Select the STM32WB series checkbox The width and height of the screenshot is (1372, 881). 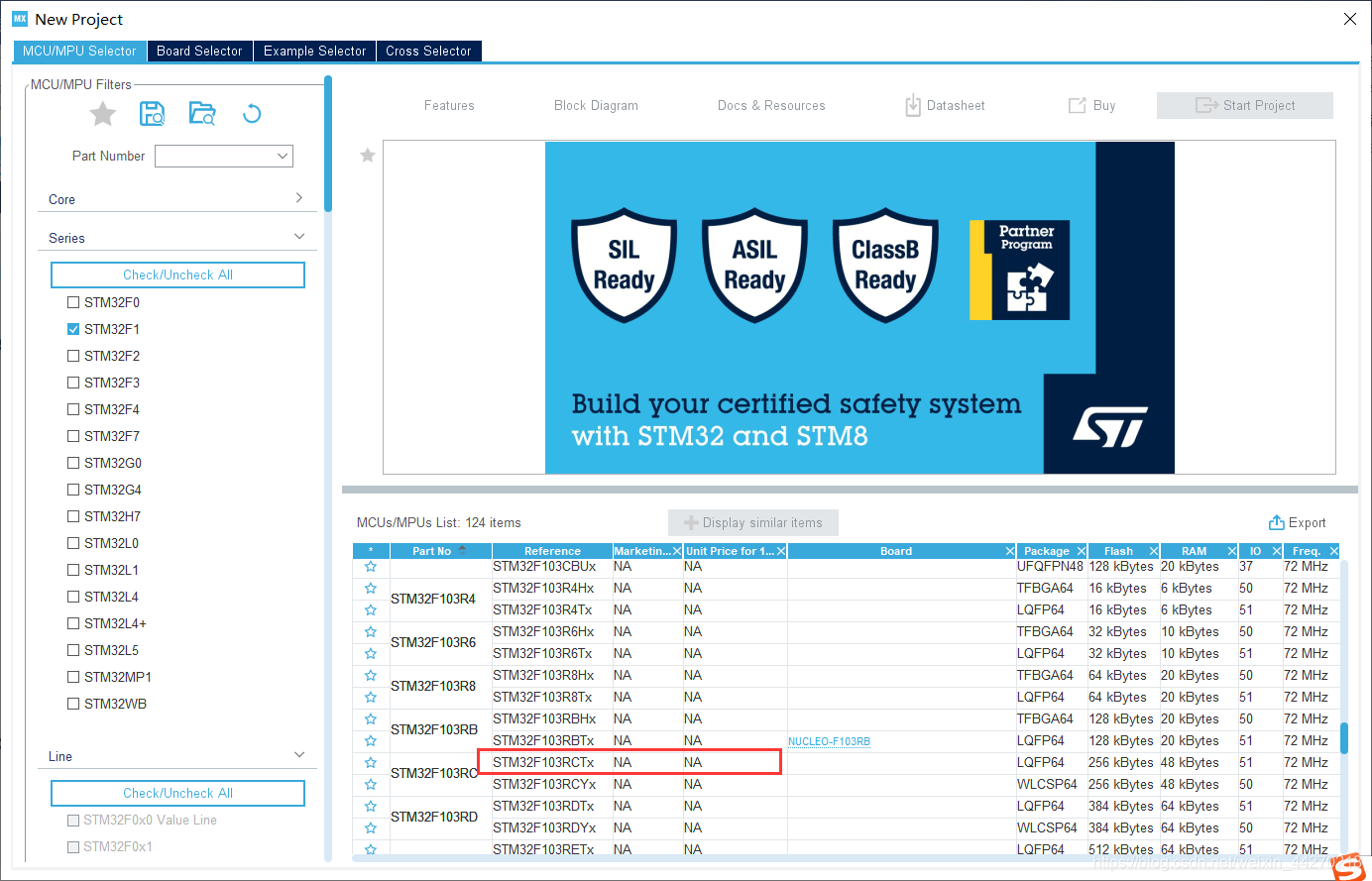[73, 704]
